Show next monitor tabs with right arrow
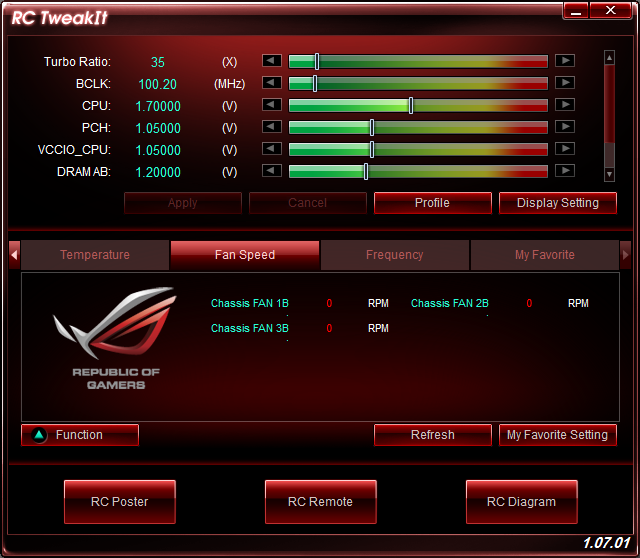The image size is (640, 558). pos(625,255)
